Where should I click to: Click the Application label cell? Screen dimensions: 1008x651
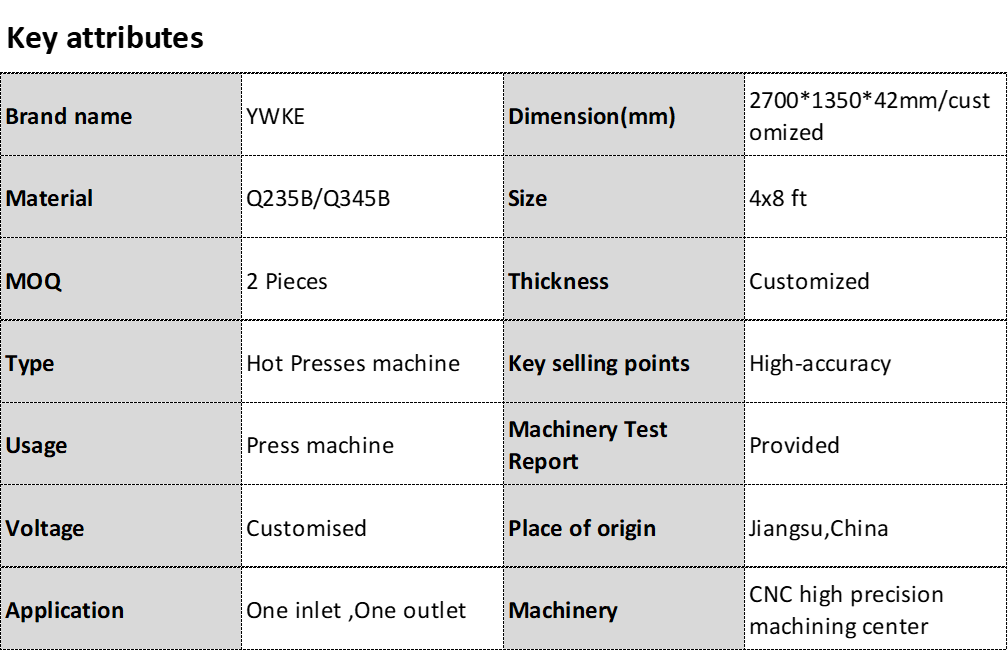point(120,609)
